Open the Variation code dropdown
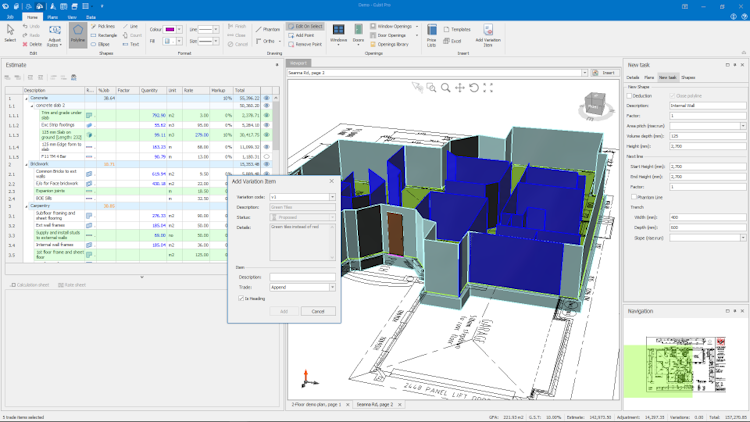This screenshot has width=750, height=422. tap(332, 197)
